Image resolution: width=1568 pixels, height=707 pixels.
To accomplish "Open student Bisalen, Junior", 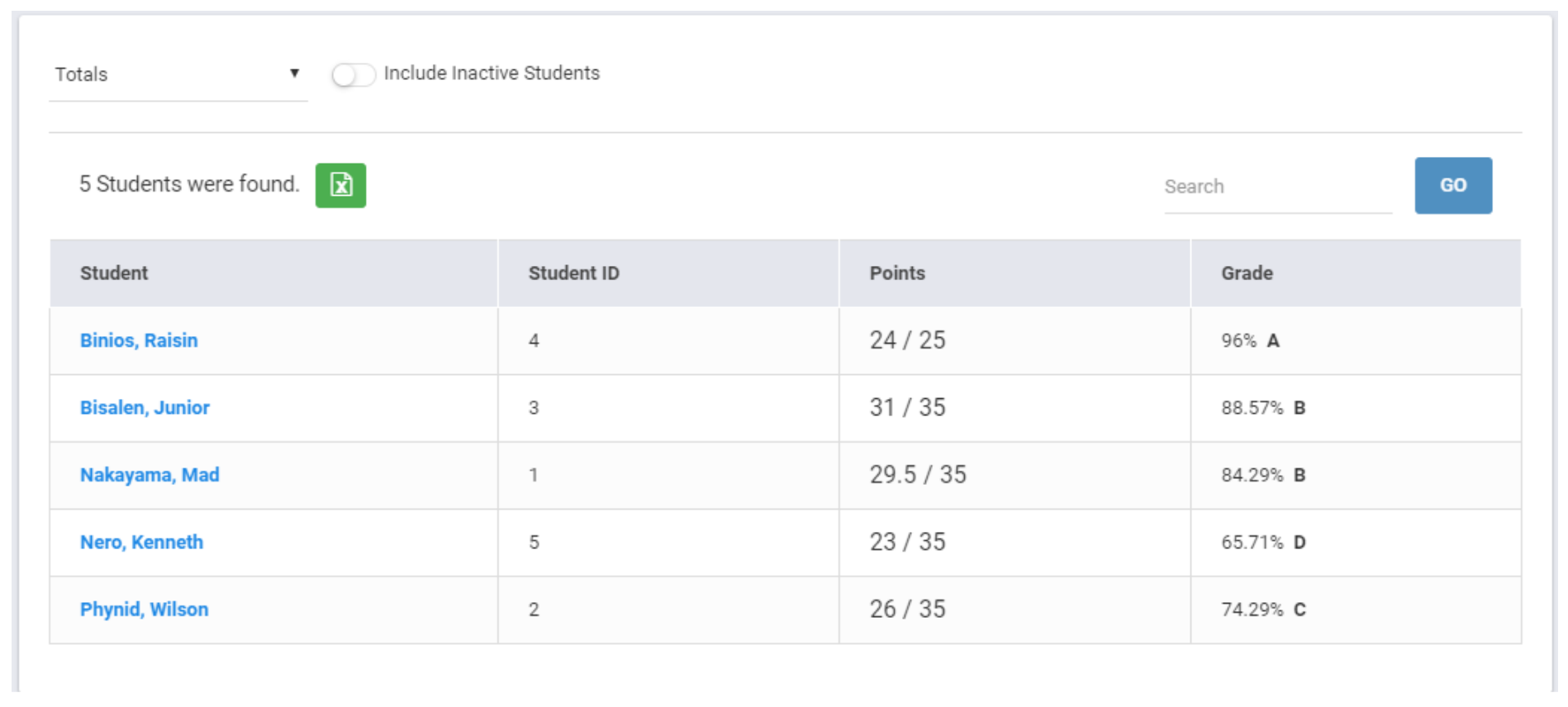I will 145,407.
